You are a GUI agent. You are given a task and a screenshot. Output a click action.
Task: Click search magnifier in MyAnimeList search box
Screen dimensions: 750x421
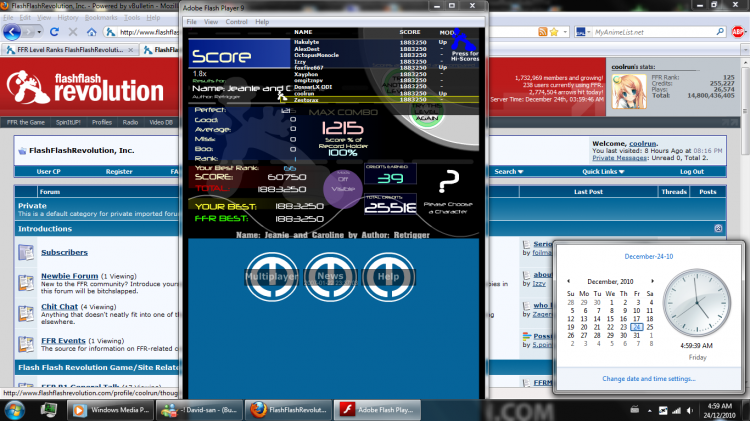(x=720, y=32)
